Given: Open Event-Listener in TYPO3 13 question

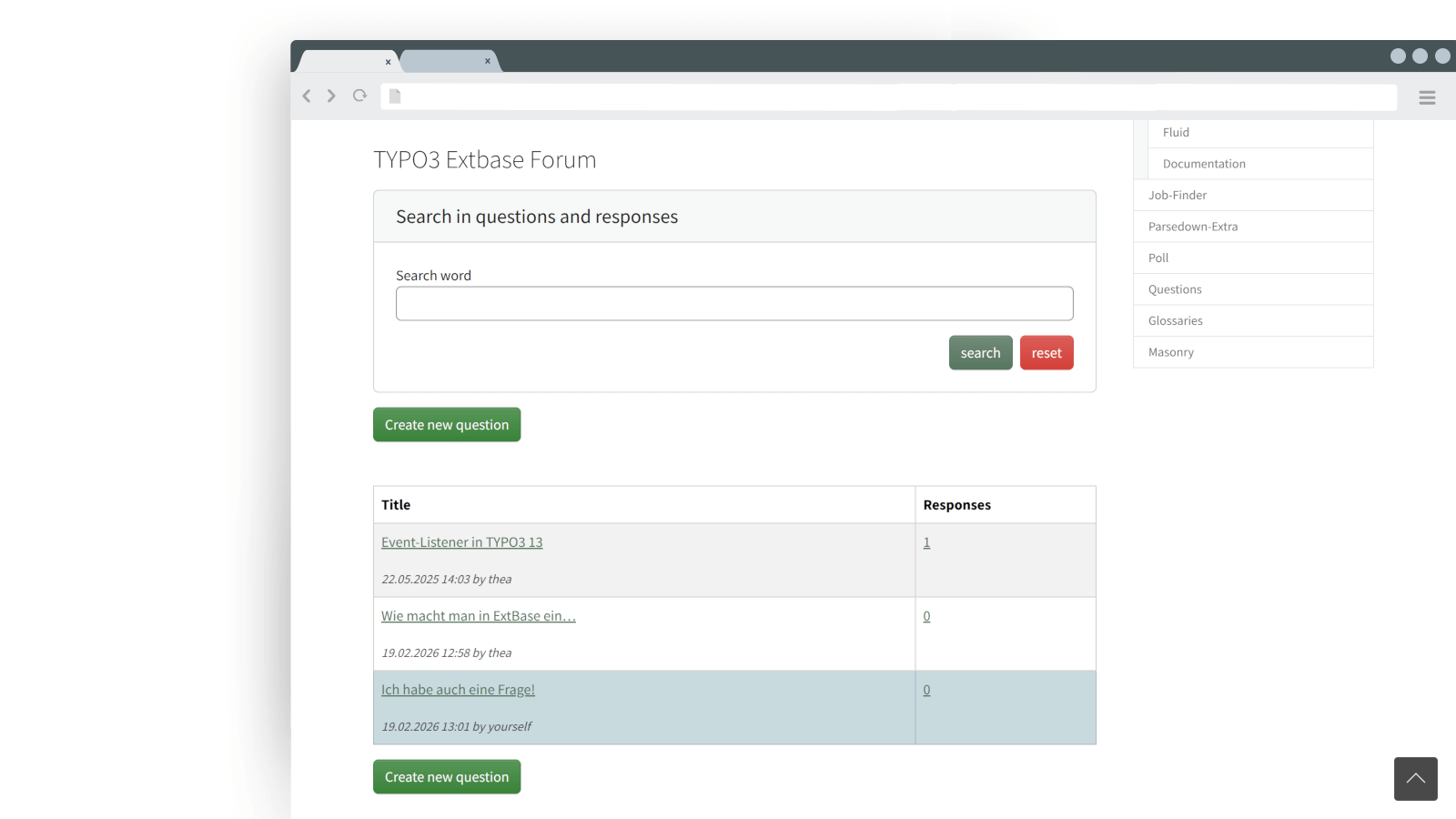Looking at the screenshot, I should (x=461, y=542).
